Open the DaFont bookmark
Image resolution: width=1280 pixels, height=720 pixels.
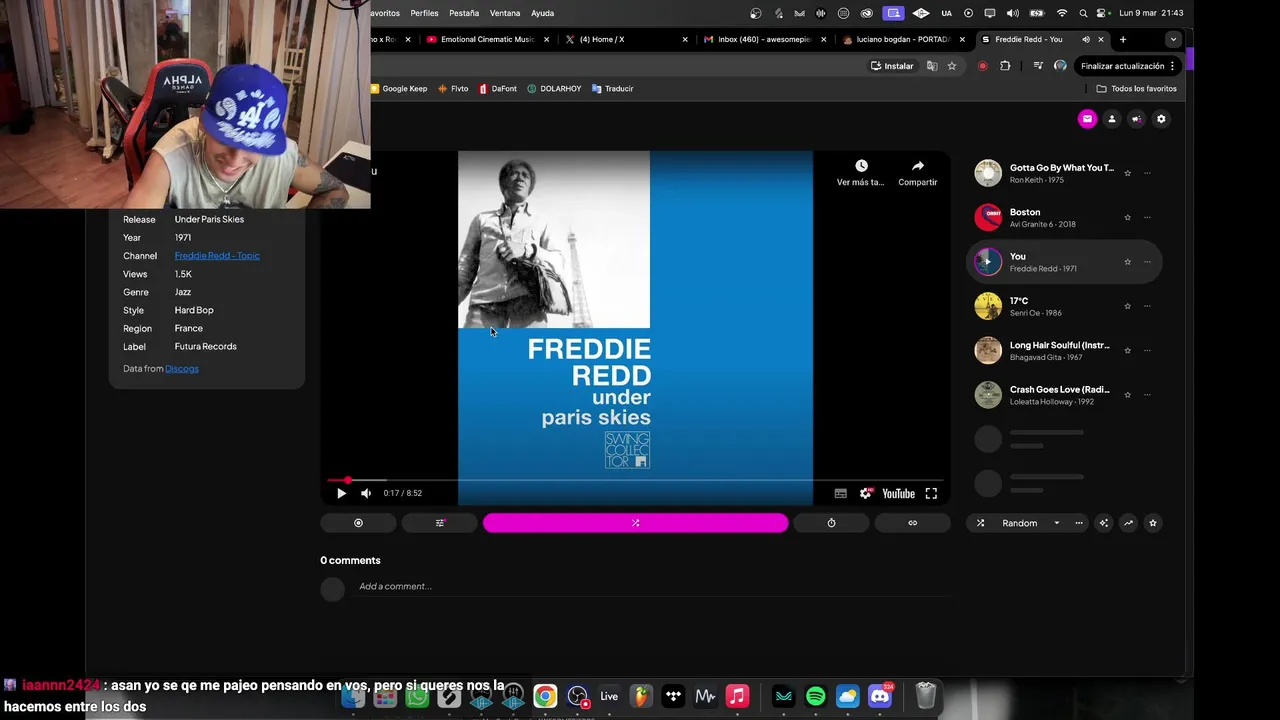click(498, 88)
